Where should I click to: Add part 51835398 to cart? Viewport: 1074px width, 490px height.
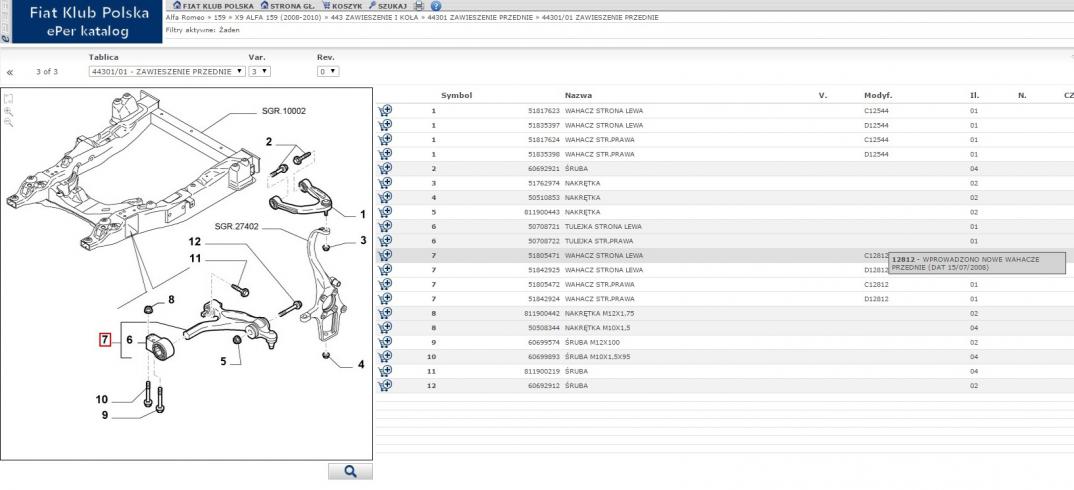[385, 154]
